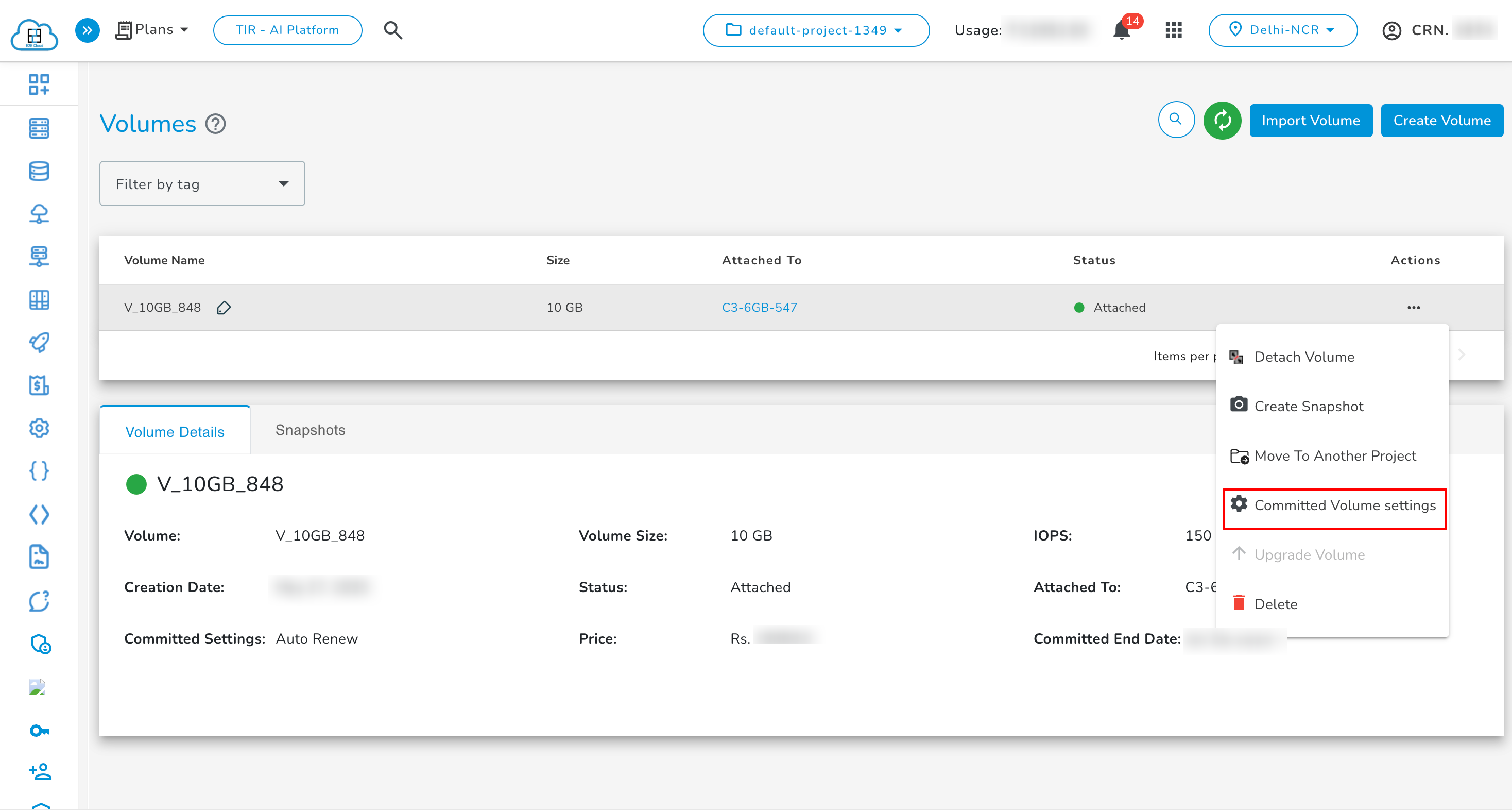
Task: Click the circular search volumes icon
Action: coord(1176,120)
